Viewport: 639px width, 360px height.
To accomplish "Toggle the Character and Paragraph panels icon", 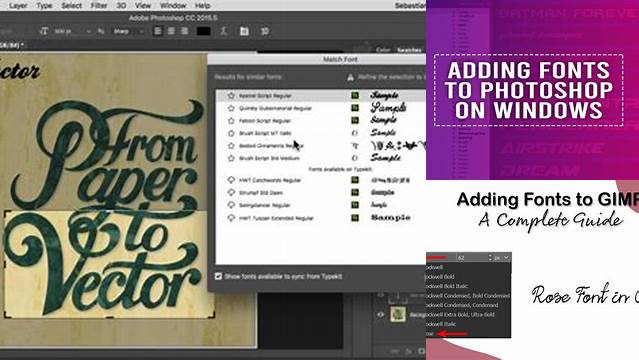I will pyautogui.click(x=244, y=31).
